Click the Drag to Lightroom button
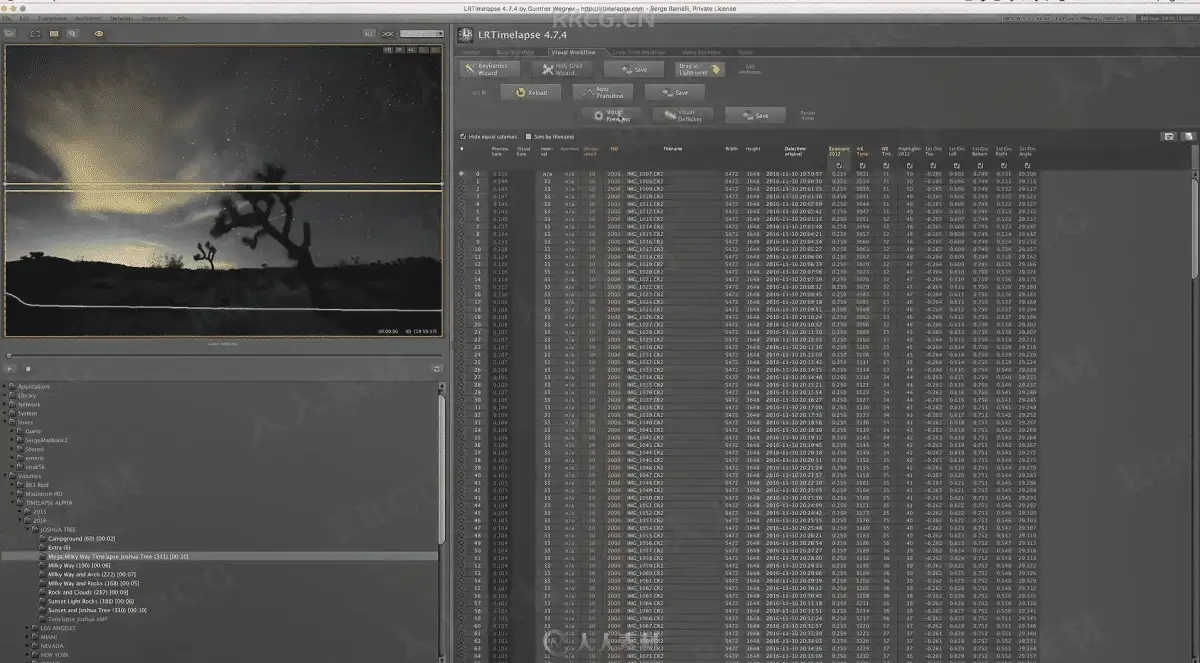Image resolution: width=1200 pixels, height=663 pixels. (x=700, y=69)
